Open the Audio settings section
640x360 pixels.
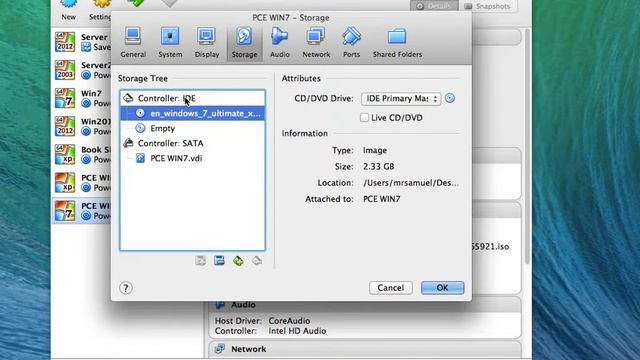coord(280,42)
